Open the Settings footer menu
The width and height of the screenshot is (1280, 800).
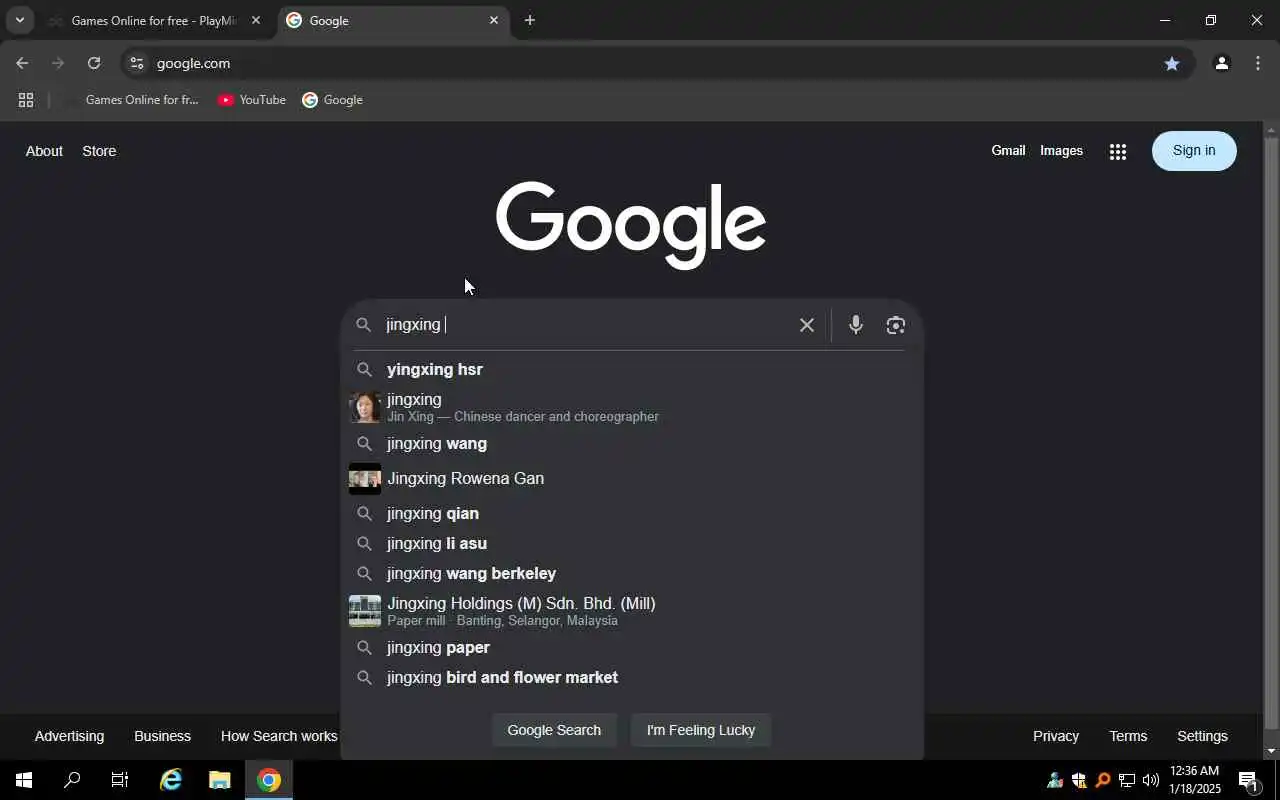pyautogui.click(x=1202, y=736)
